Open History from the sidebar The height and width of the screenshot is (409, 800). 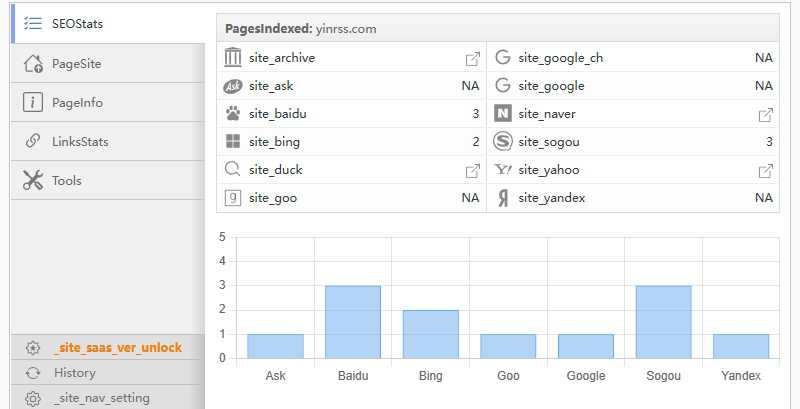click(x=75, y=373)
